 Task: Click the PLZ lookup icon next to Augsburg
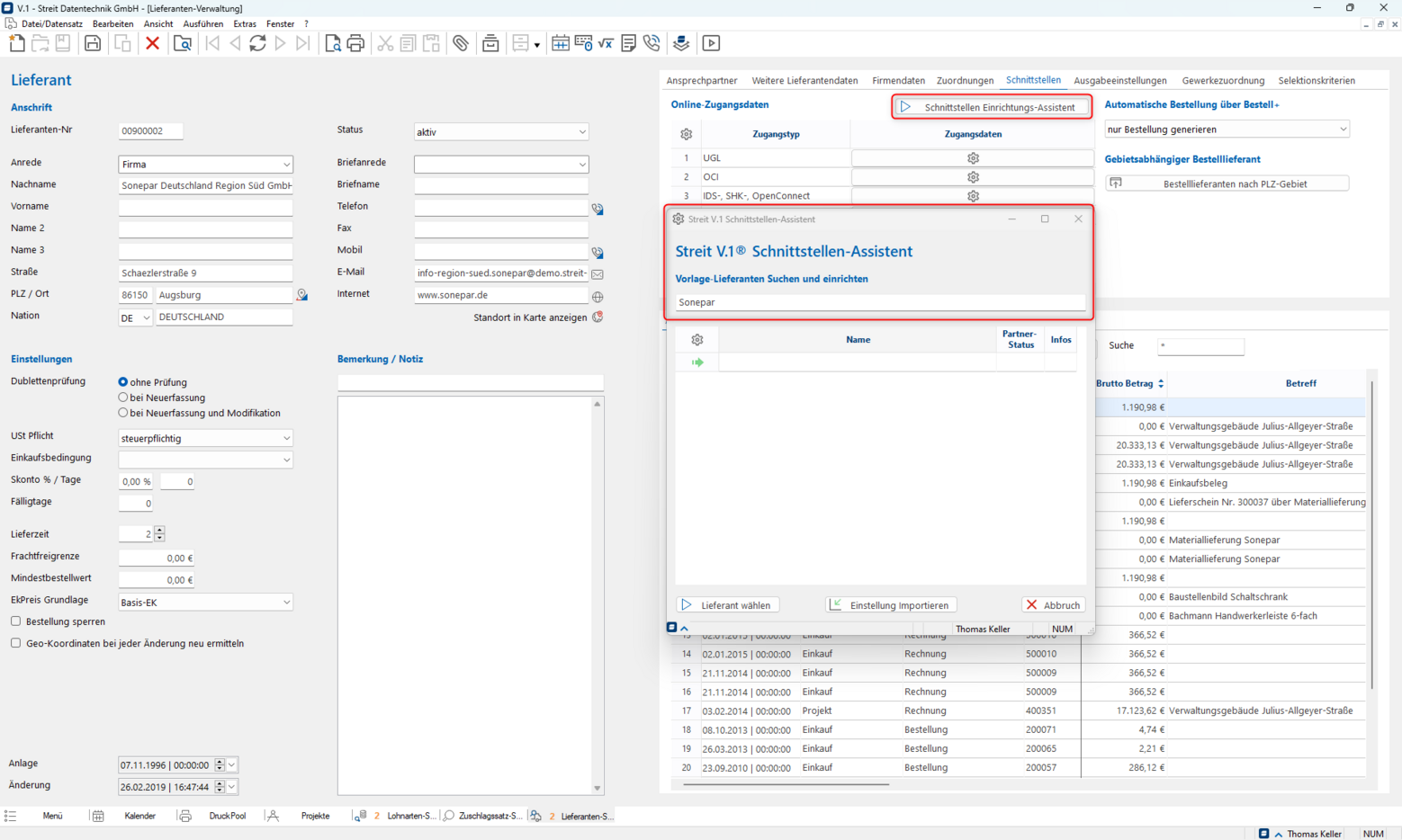(302, 295)
